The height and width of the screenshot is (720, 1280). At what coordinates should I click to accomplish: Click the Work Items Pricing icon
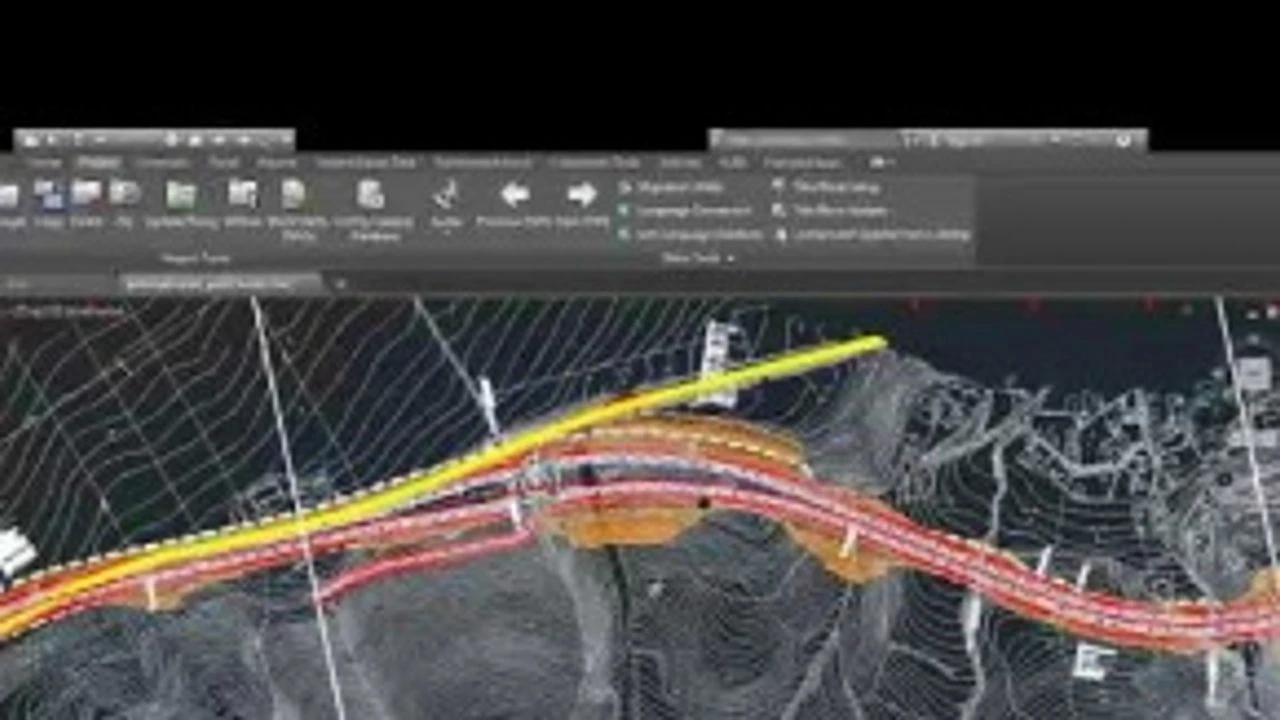click(293, 195)
